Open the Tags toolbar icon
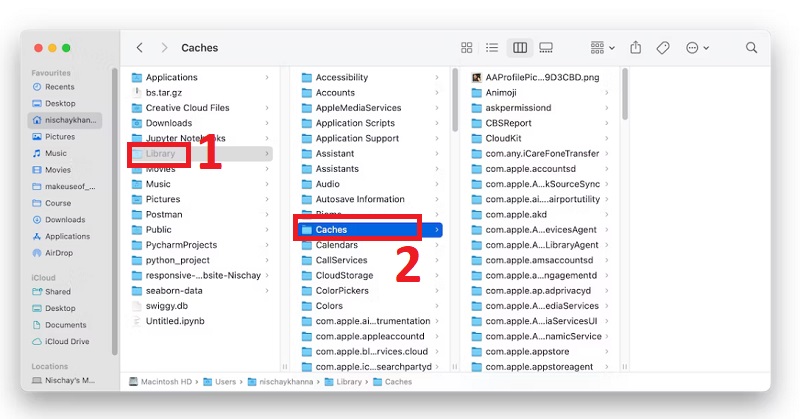 coord(662,48)
